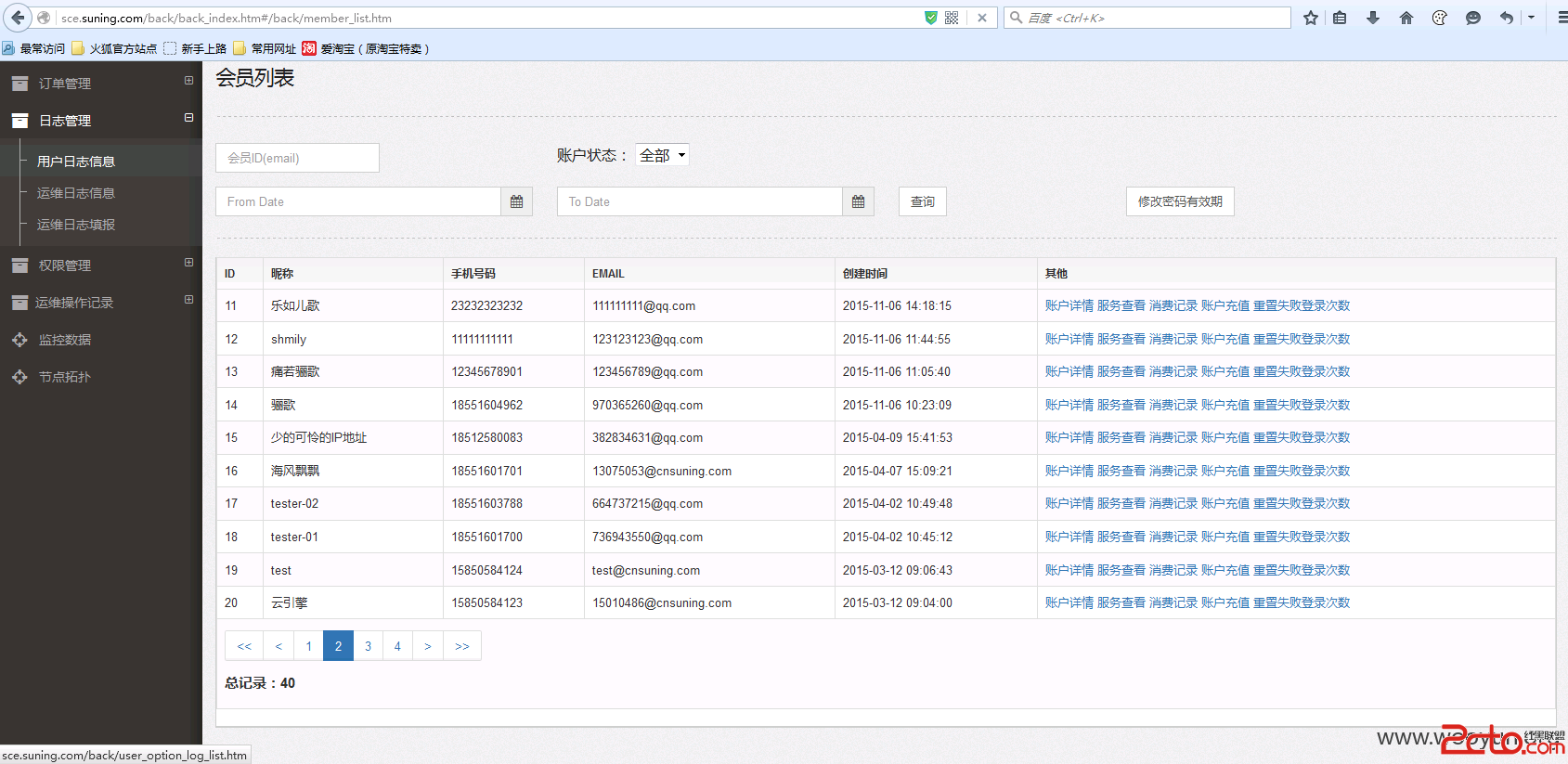The height and width of the screenshot is (764, 1568).
Task: Click the undo arrow icon in toolbar
Action: tap(1507, 18)
